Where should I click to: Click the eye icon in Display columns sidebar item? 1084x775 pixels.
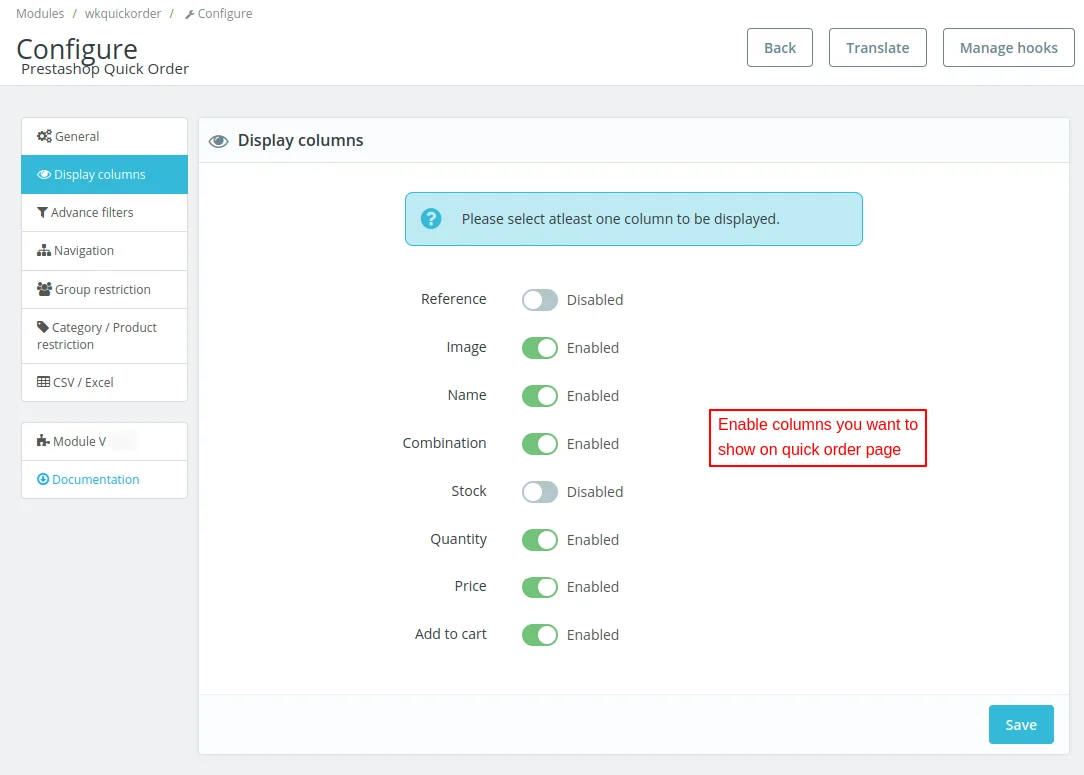coord(44,174)
